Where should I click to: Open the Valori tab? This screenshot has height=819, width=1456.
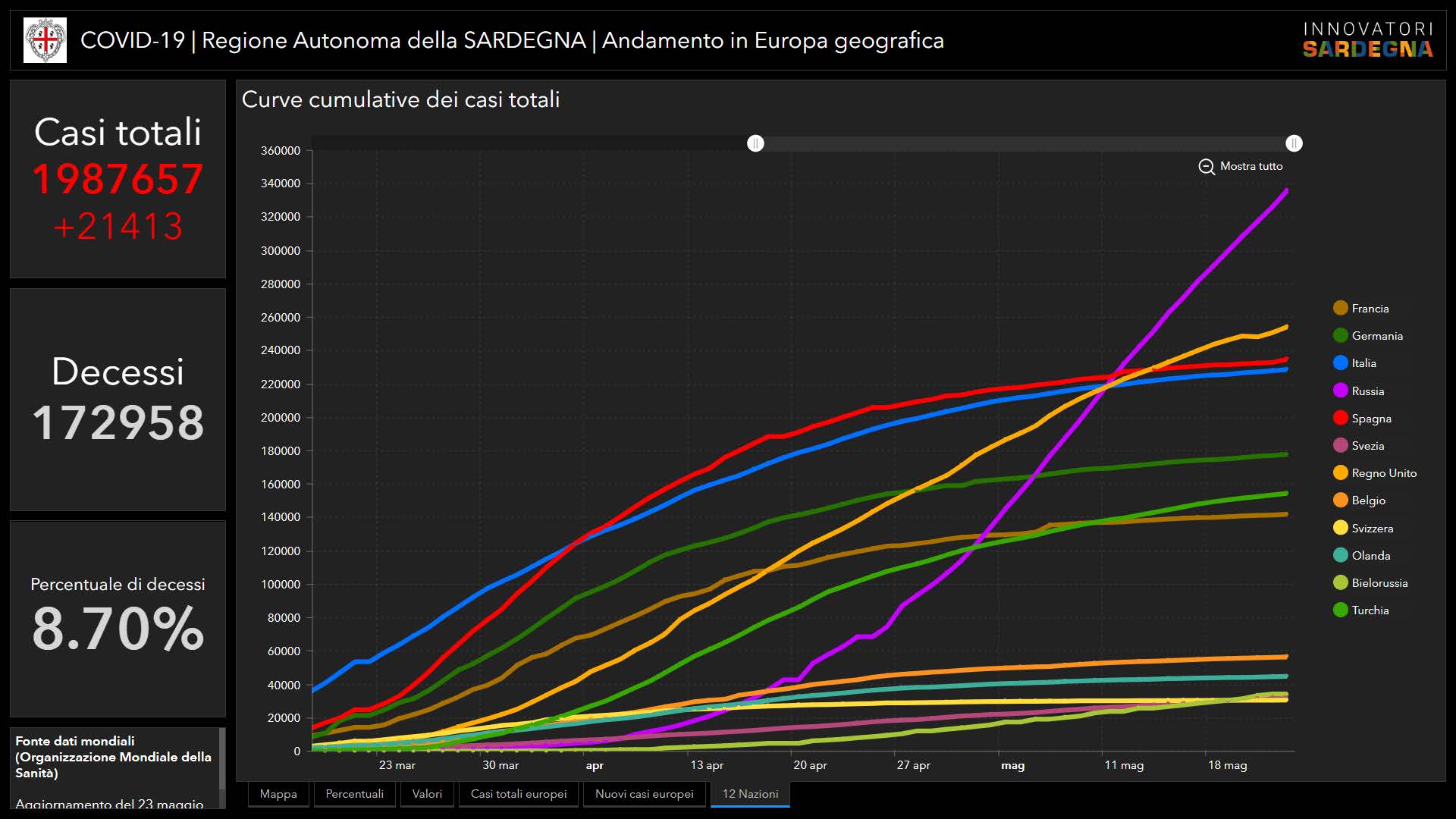click(x=427, y=794)
